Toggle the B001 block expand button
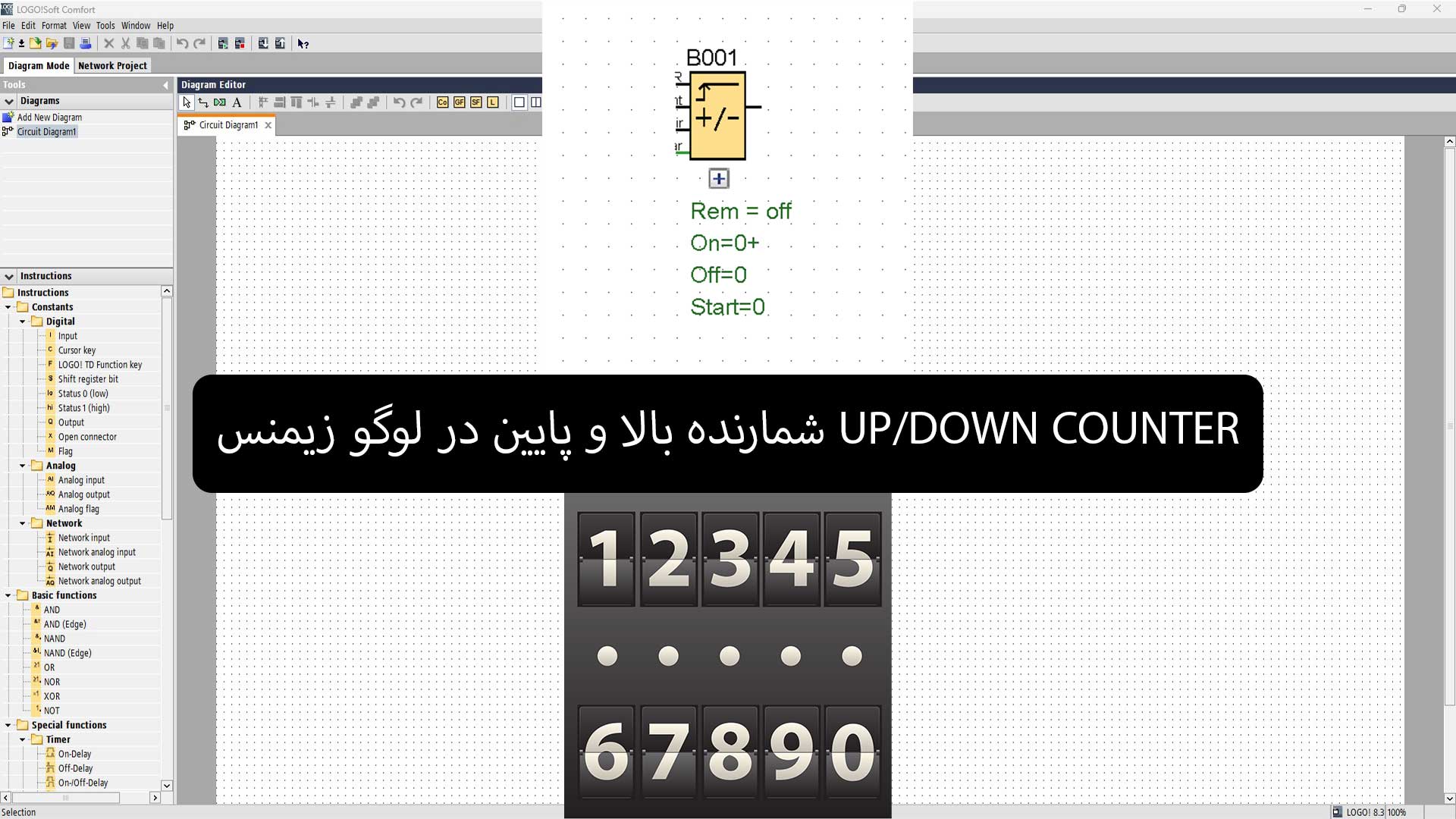 pyautogui.click(x=717, y=177)
